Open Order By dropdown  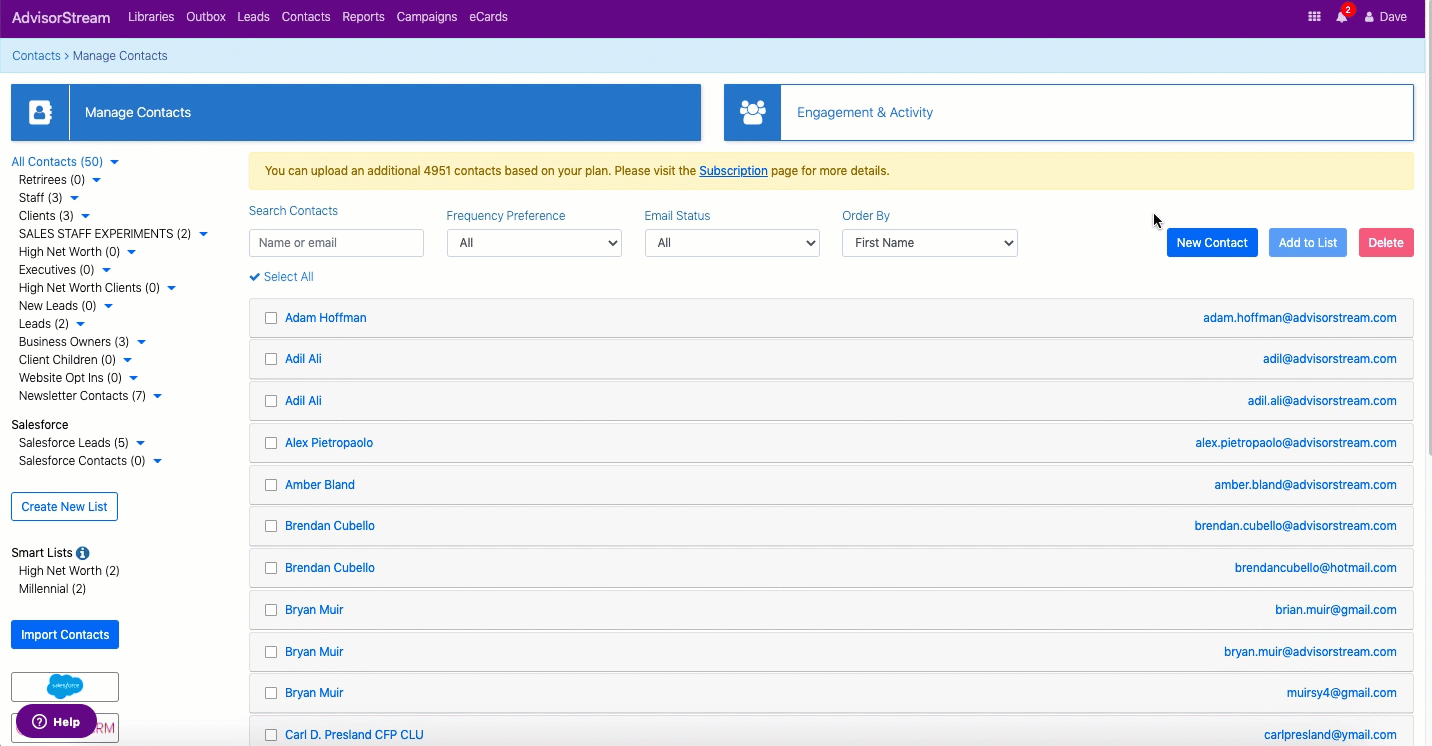(x=930, y=243)
